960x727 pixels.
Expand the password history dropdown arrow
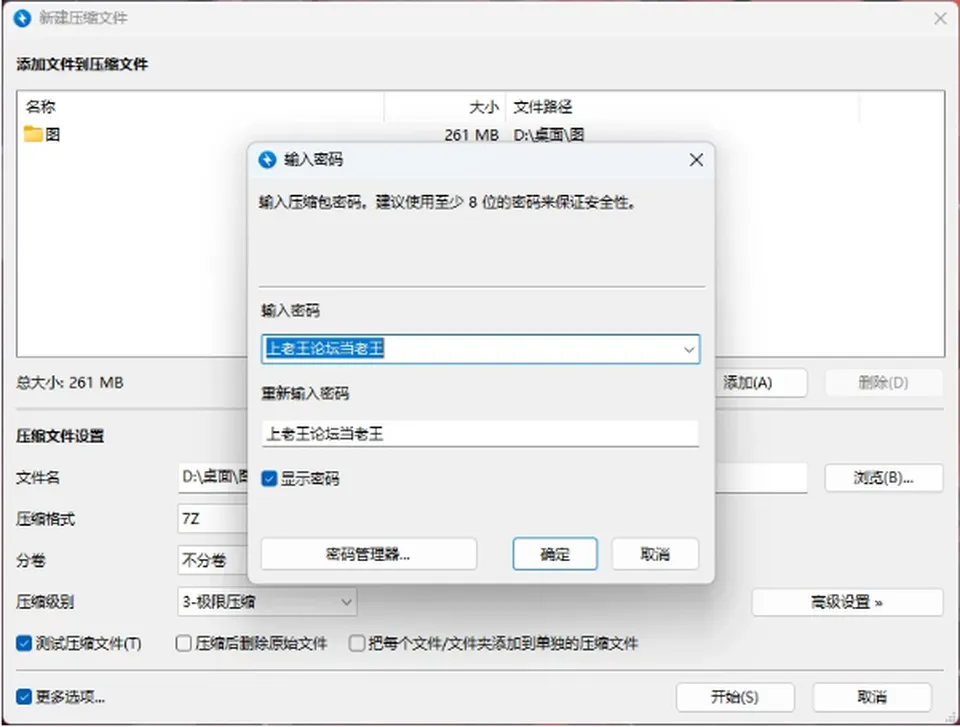689,350
